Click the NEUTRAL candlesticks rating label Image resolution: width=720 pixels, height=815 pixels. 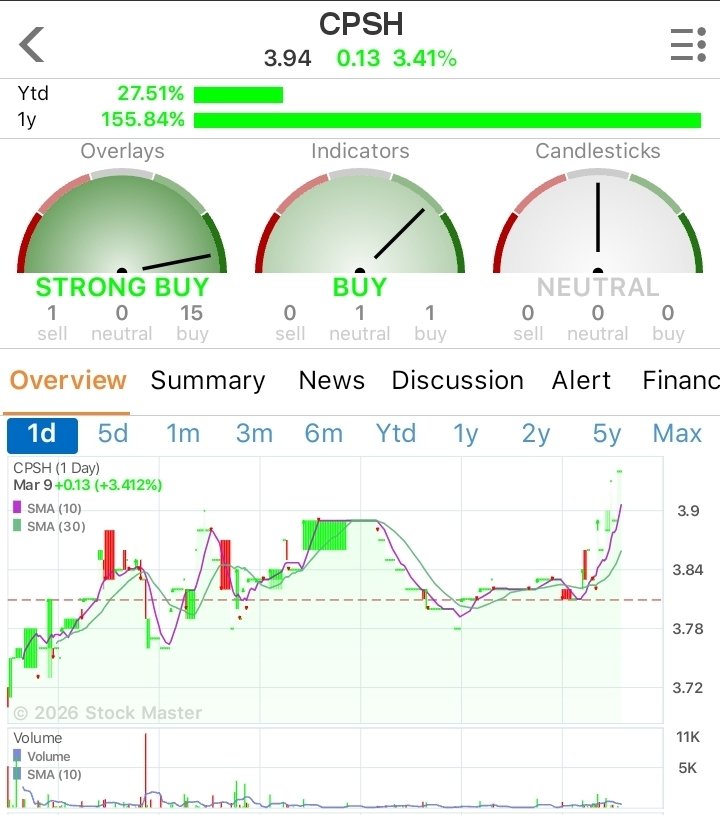tap(598, 287)
